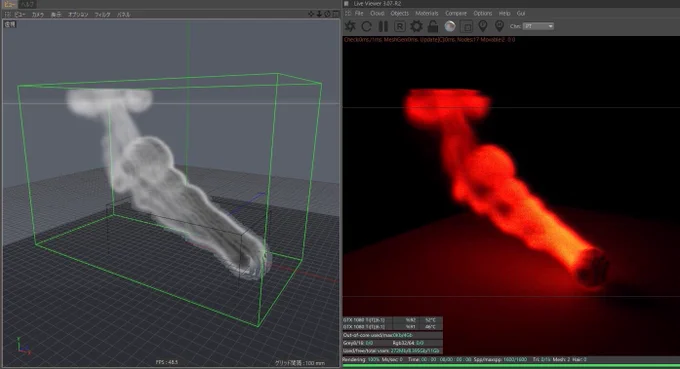
Task: Click the Rendering 100% status text
Action: tap(361, 359)
